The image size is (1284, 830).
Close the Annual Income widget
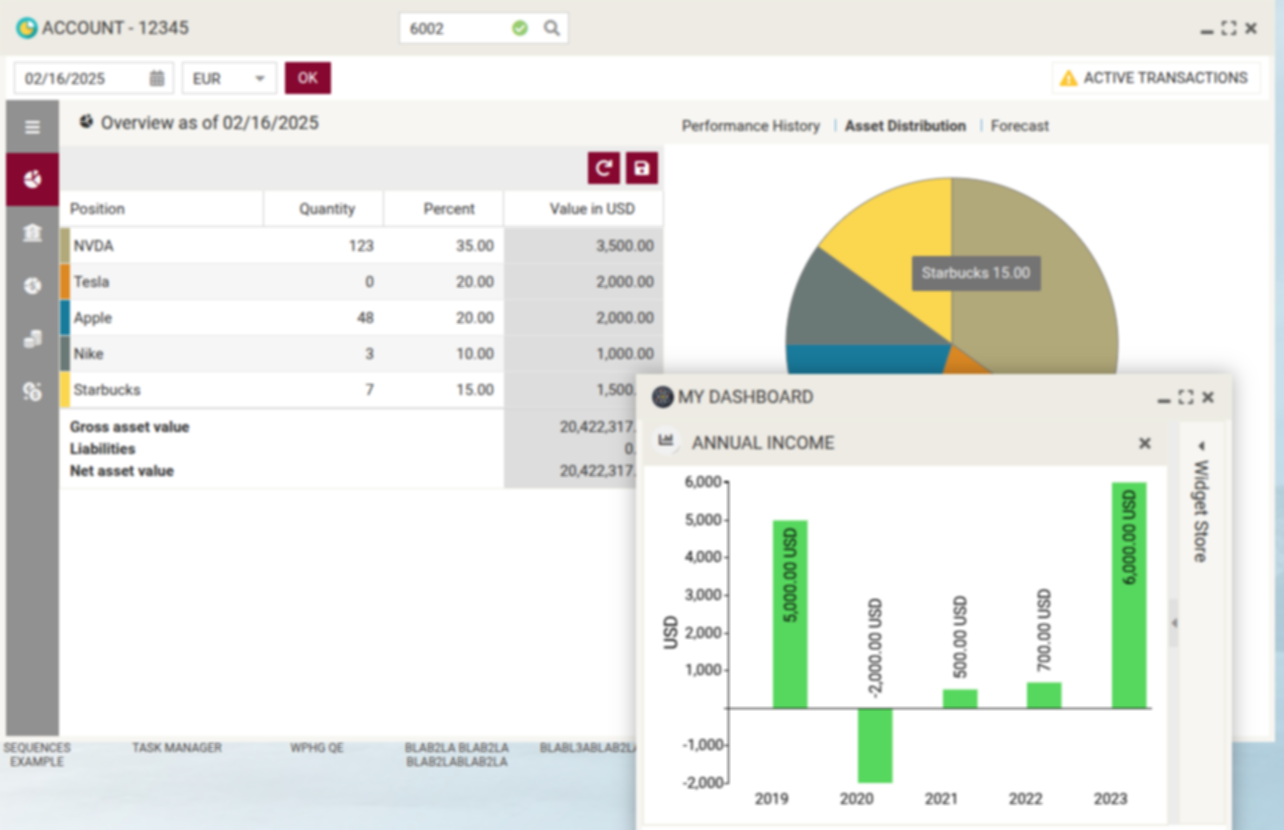coord(1145,443)
